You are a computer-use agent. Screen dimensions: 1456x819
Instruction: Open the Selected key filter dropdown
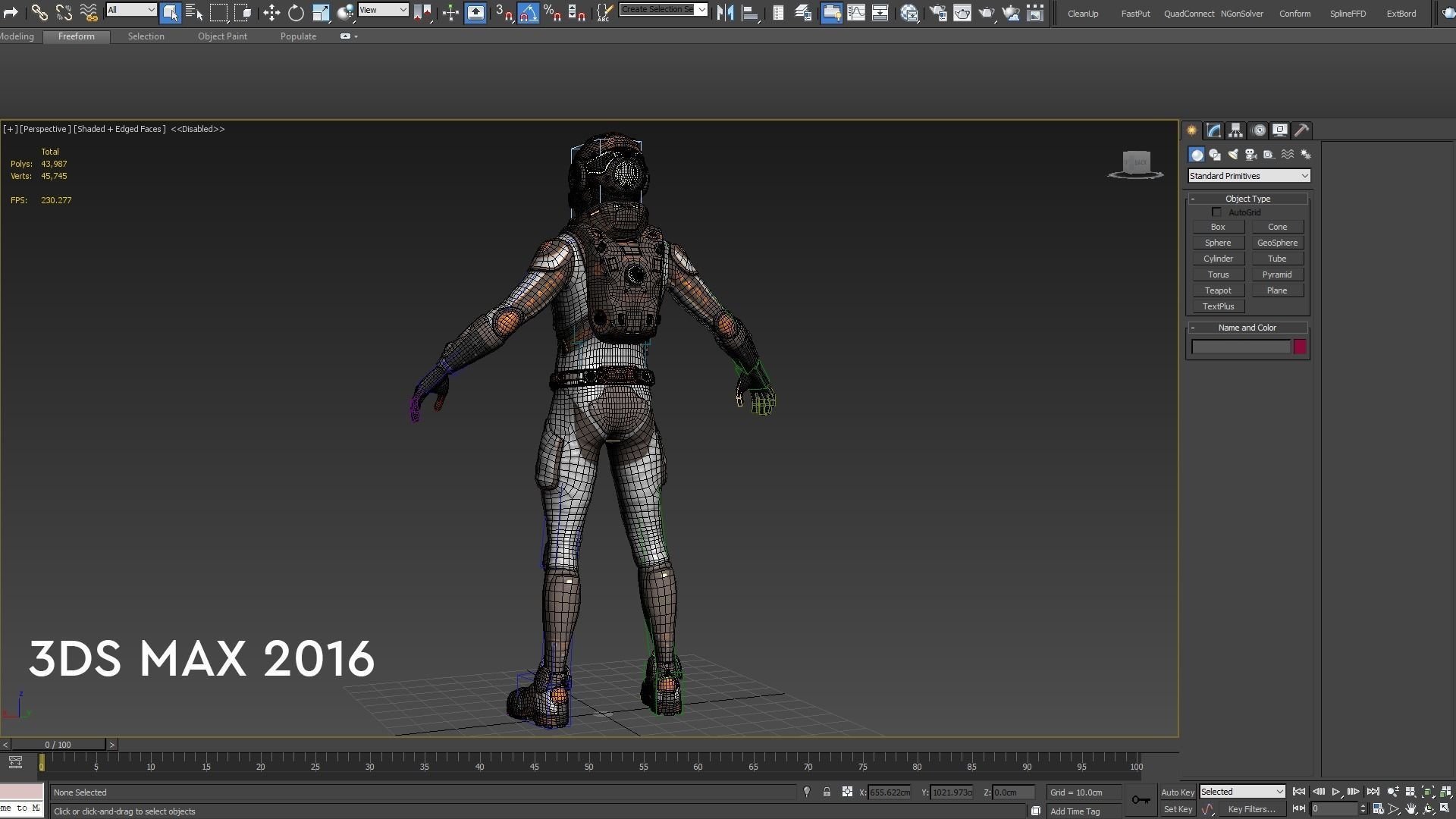(x=1242, y=792)
